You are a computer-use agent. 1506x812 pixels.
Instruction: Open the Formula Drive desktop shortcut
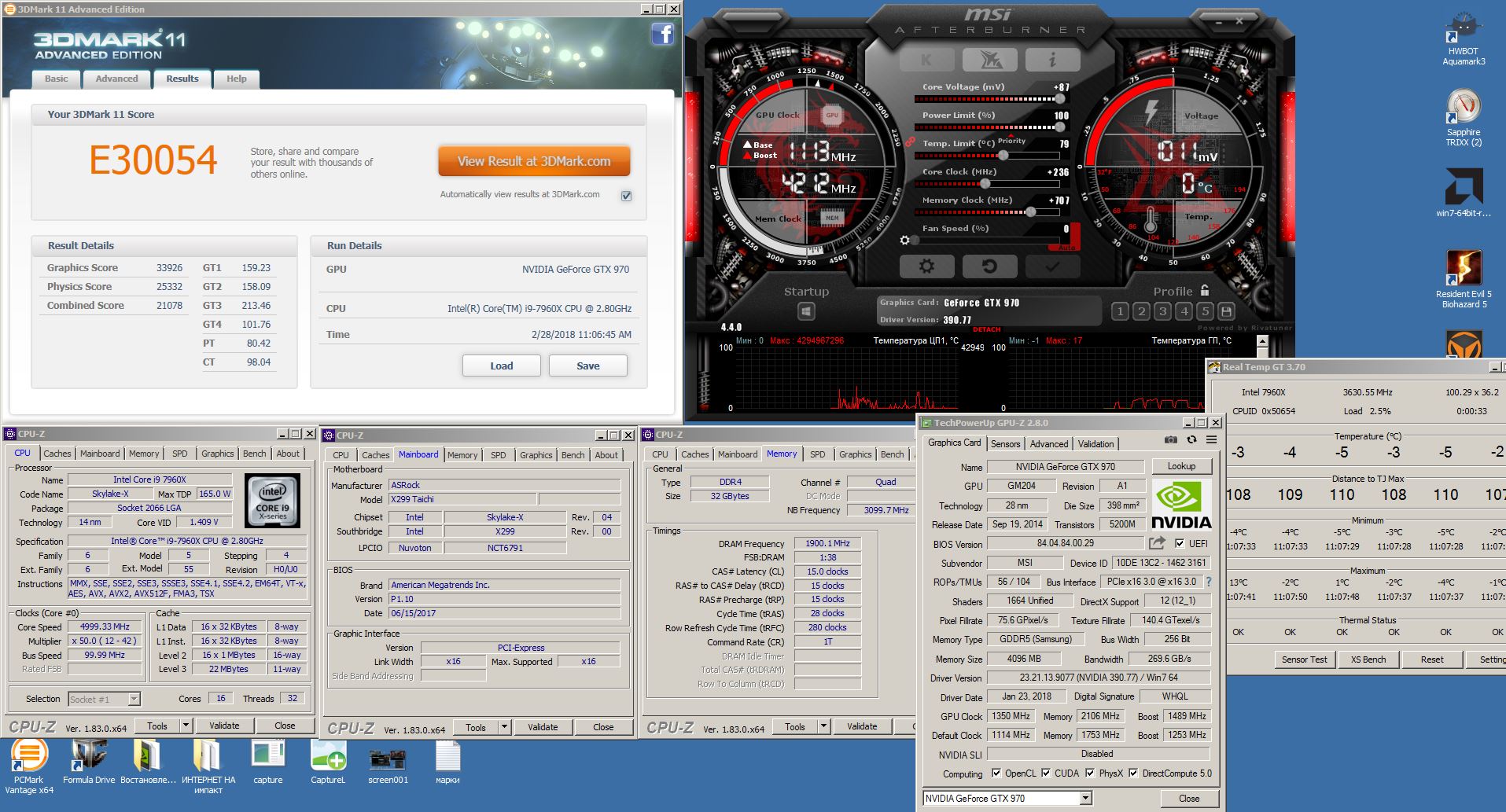pyautogui.click(x=89, y=761)
